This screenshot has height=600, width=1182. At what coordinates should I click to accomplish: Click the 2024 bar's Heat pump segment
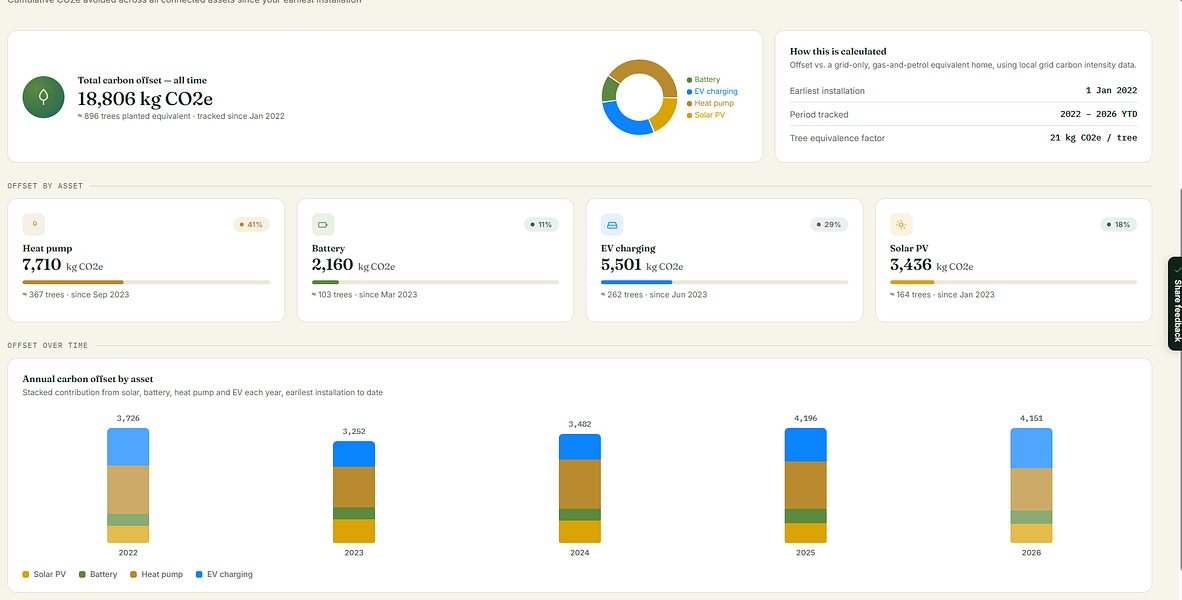click(580, 485)
